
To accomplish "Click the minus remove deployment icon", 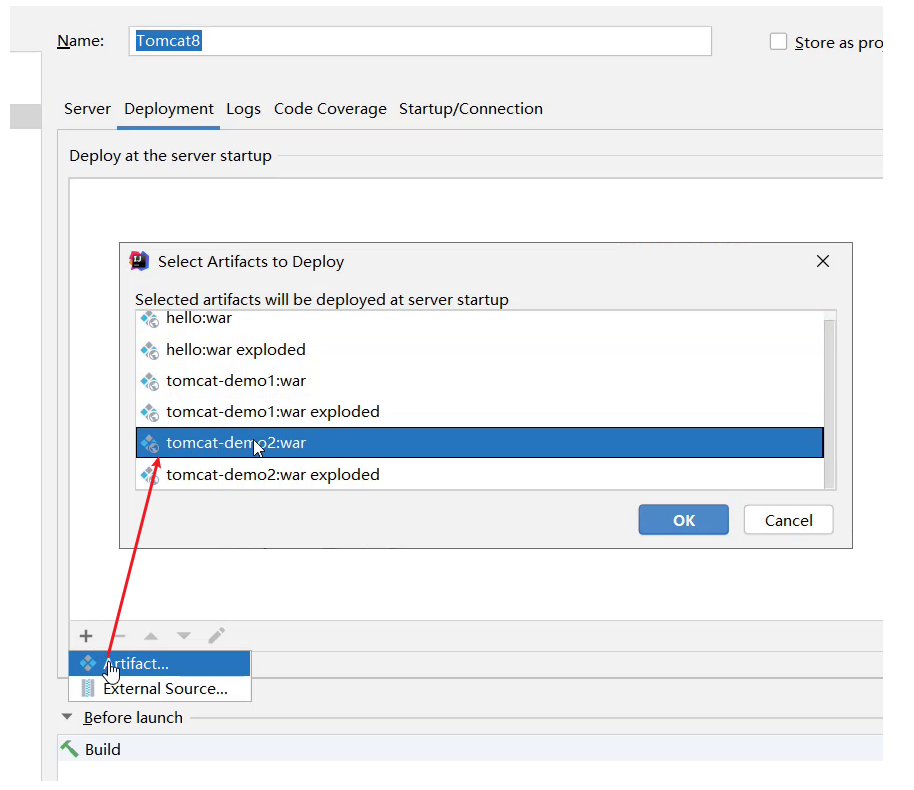I will click(119, 635).
